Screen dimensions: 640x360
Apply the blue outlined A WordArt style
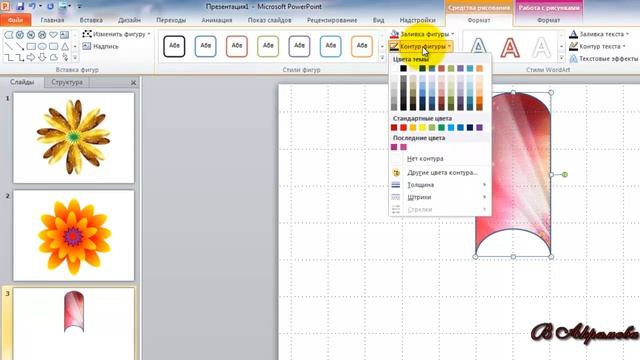point(478,47)
